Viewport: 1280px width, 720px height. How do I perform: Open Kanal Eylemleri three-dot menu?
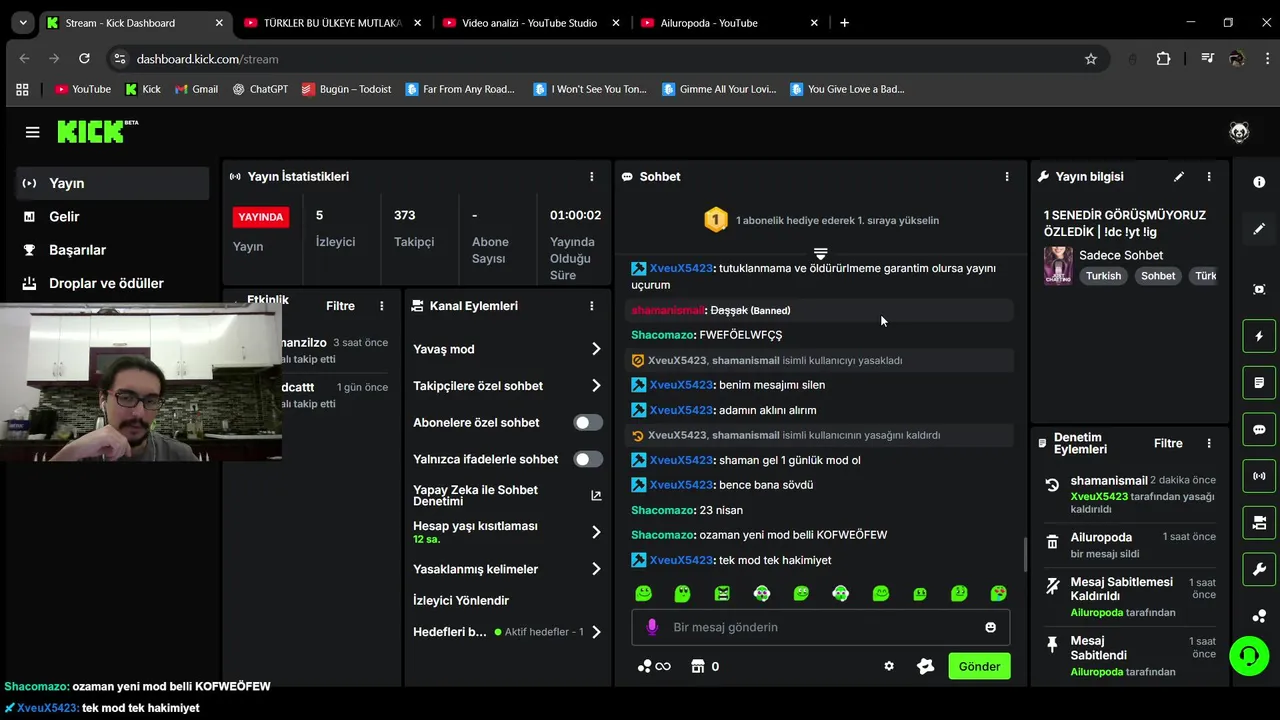tap(592, 306)
